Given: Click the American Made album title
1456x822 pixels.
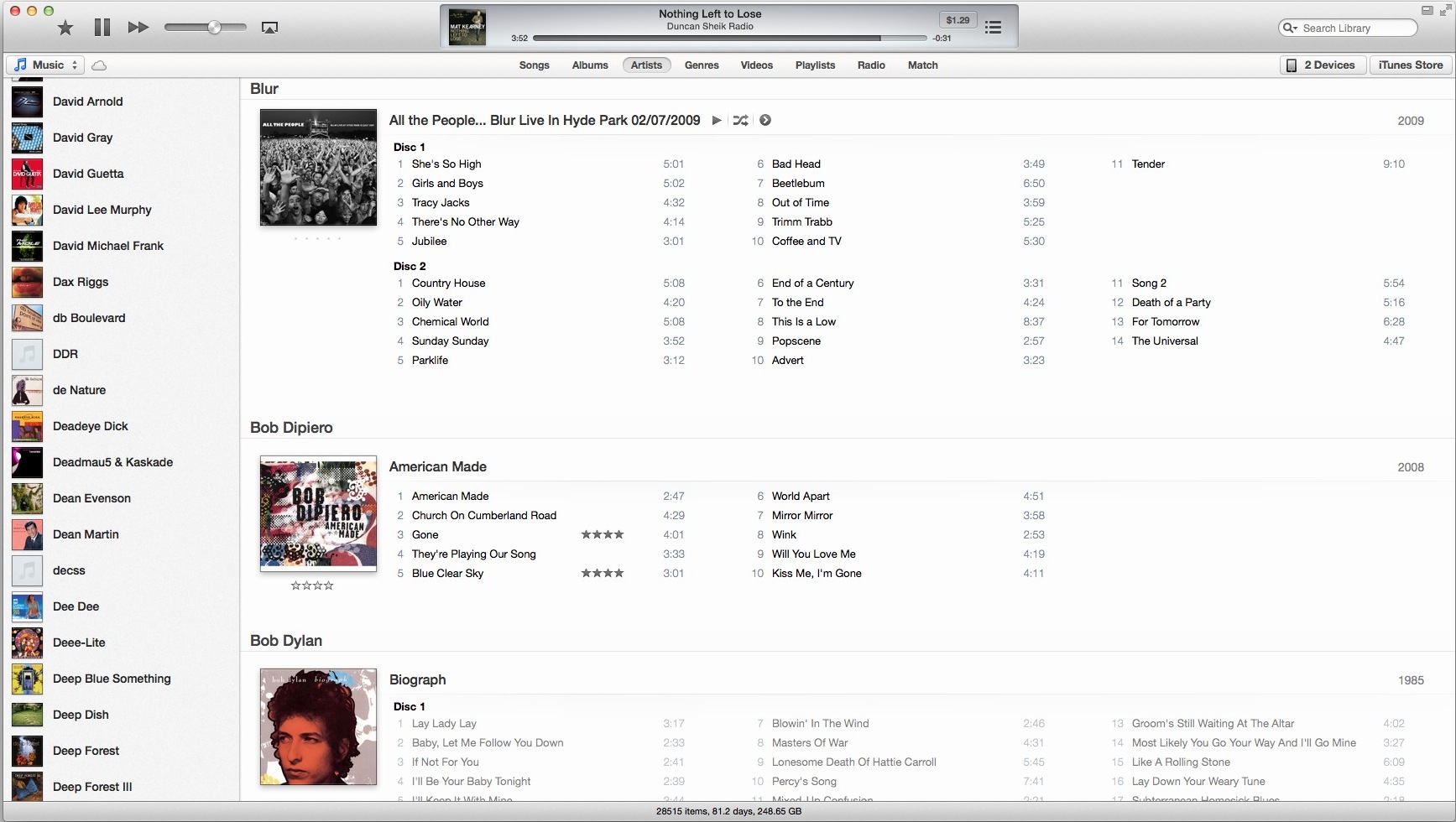Looking at the screenshot, I should pyautogui.click(x=437, y=466).
